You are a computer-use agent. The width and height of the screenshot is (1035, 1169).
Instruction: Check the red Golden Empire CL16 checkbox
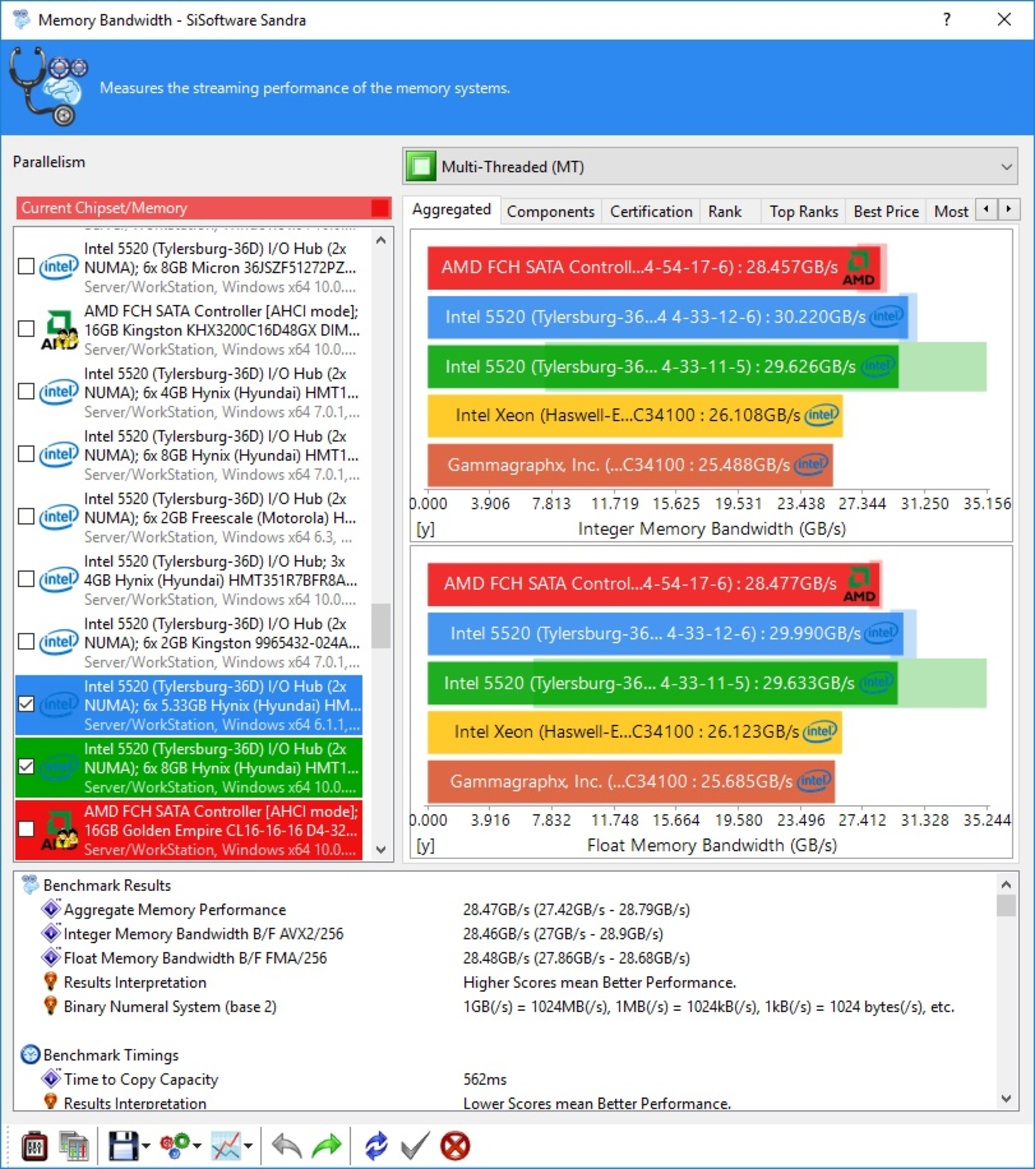[x=26, y=829]
